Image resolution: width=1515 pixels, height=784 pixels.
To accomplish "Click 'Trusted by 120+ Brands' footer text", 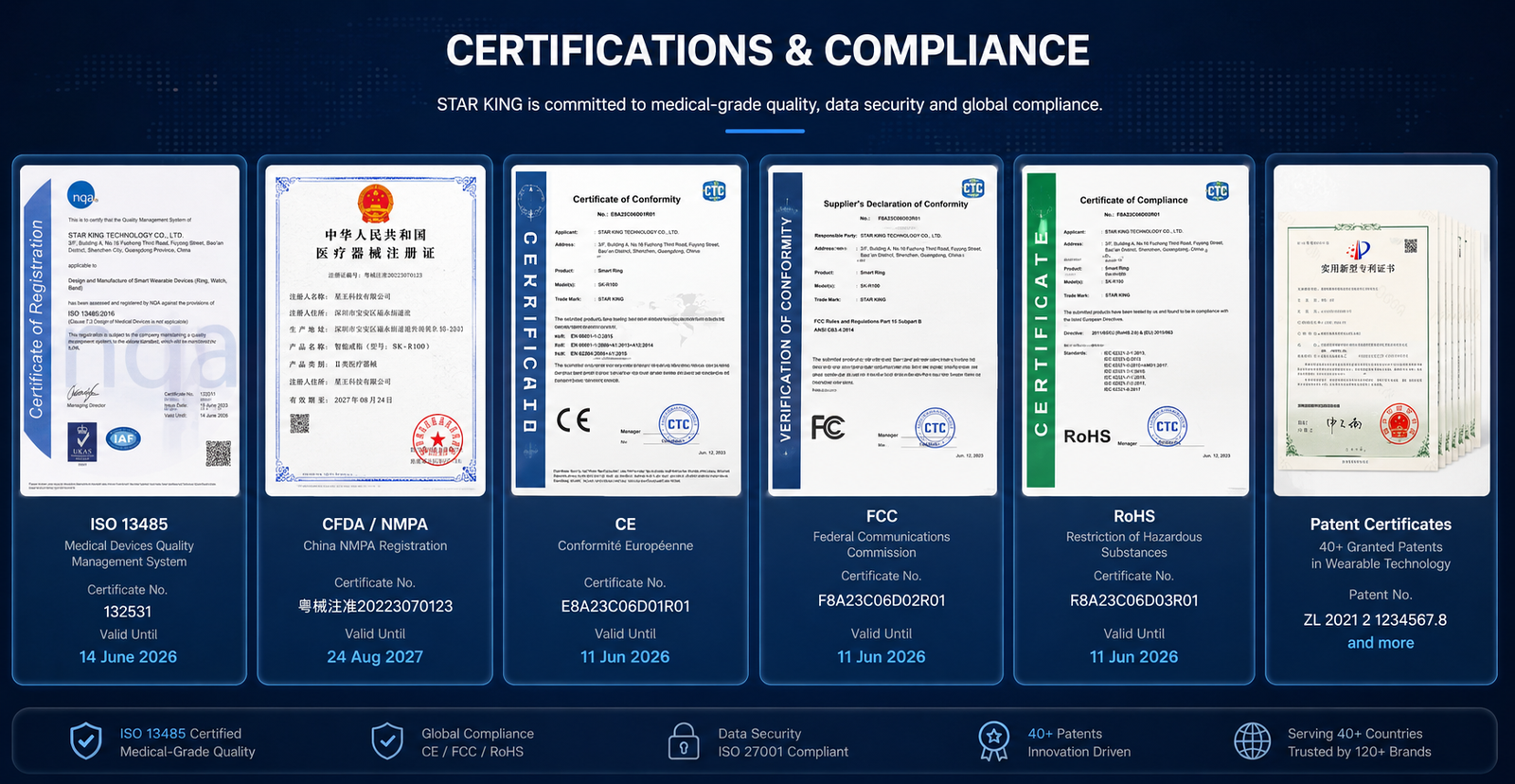I will click(1360, 752).
